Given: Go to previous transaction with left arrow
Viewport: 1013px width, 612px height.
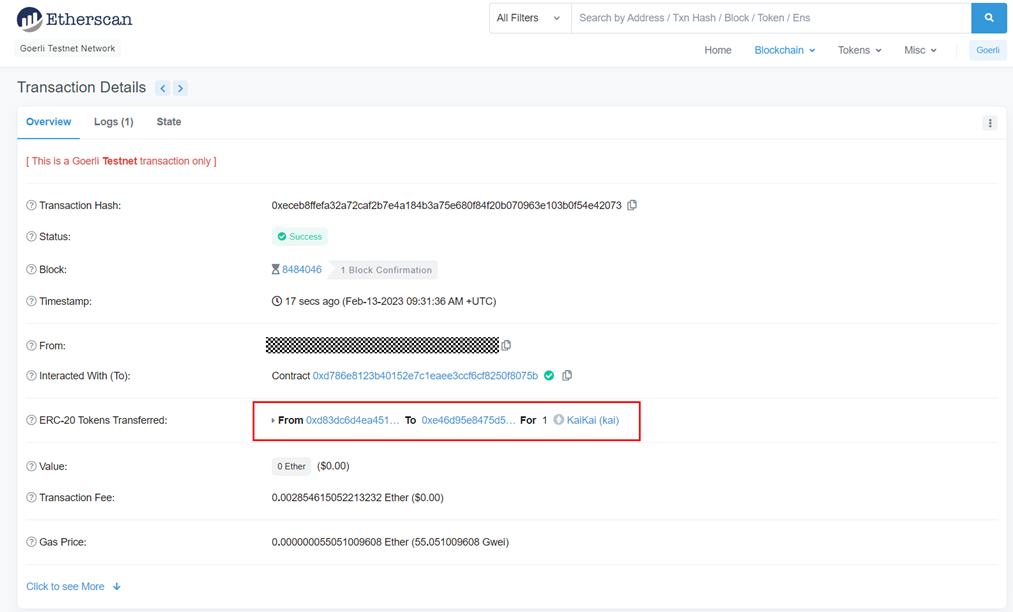Looking at the screenshot, I should [x=162, y=88].
